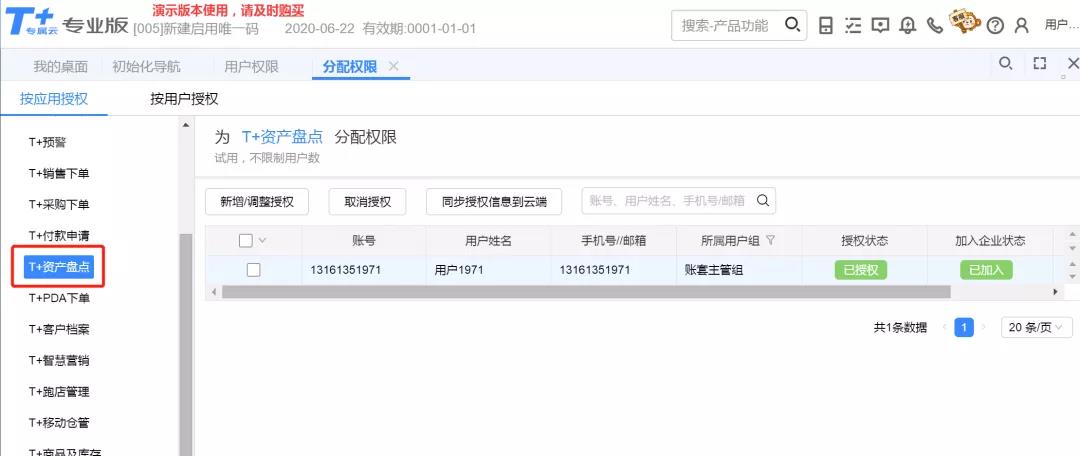Click the horizontal scrollbar under the table
The height and width of the screenshot is (456, 1080).
585,292
